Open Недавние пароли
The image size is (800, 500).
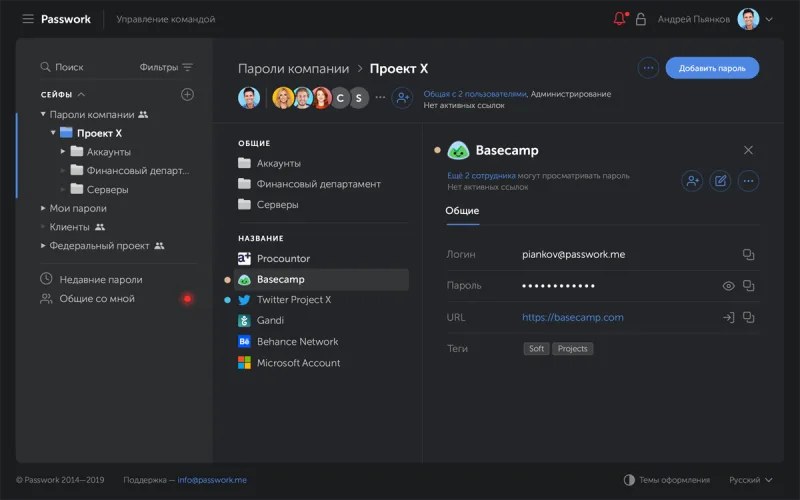click(101, 280)
